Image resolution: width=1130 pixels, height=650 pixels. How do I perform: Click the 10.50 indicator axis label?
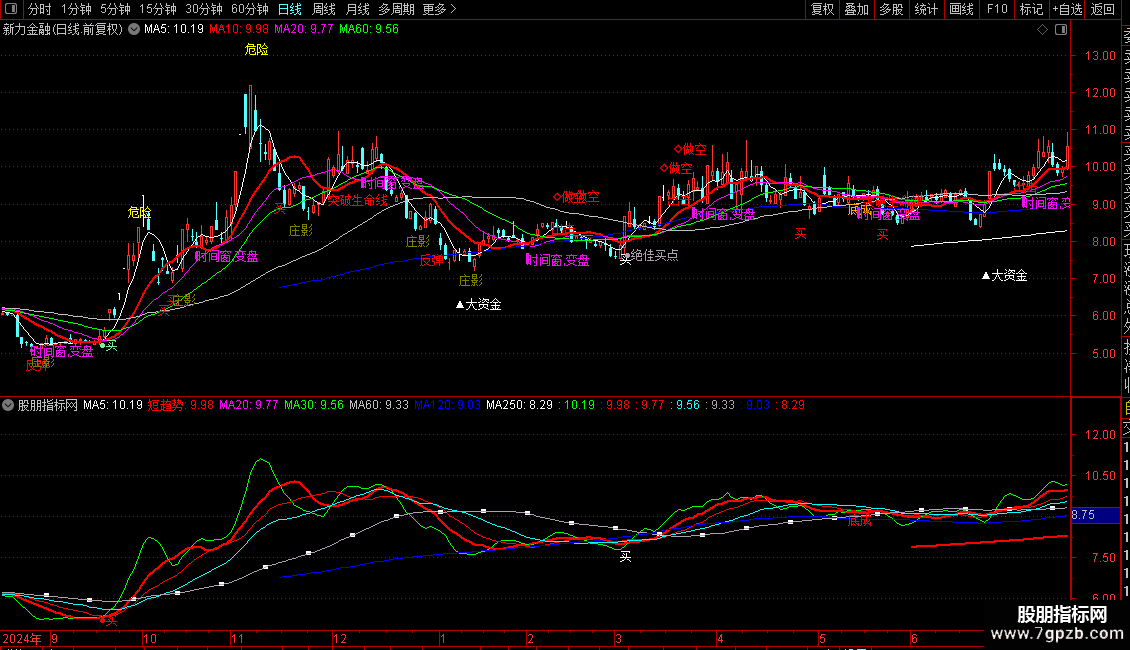1100,476
